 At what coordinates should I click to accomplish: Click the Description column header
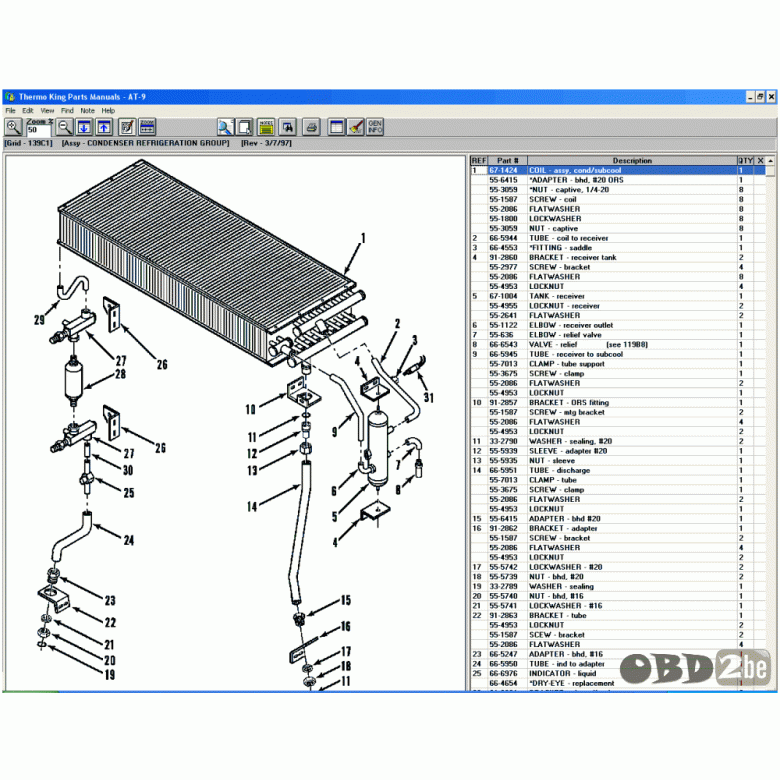pyautogui.click(x=632, y=161)
